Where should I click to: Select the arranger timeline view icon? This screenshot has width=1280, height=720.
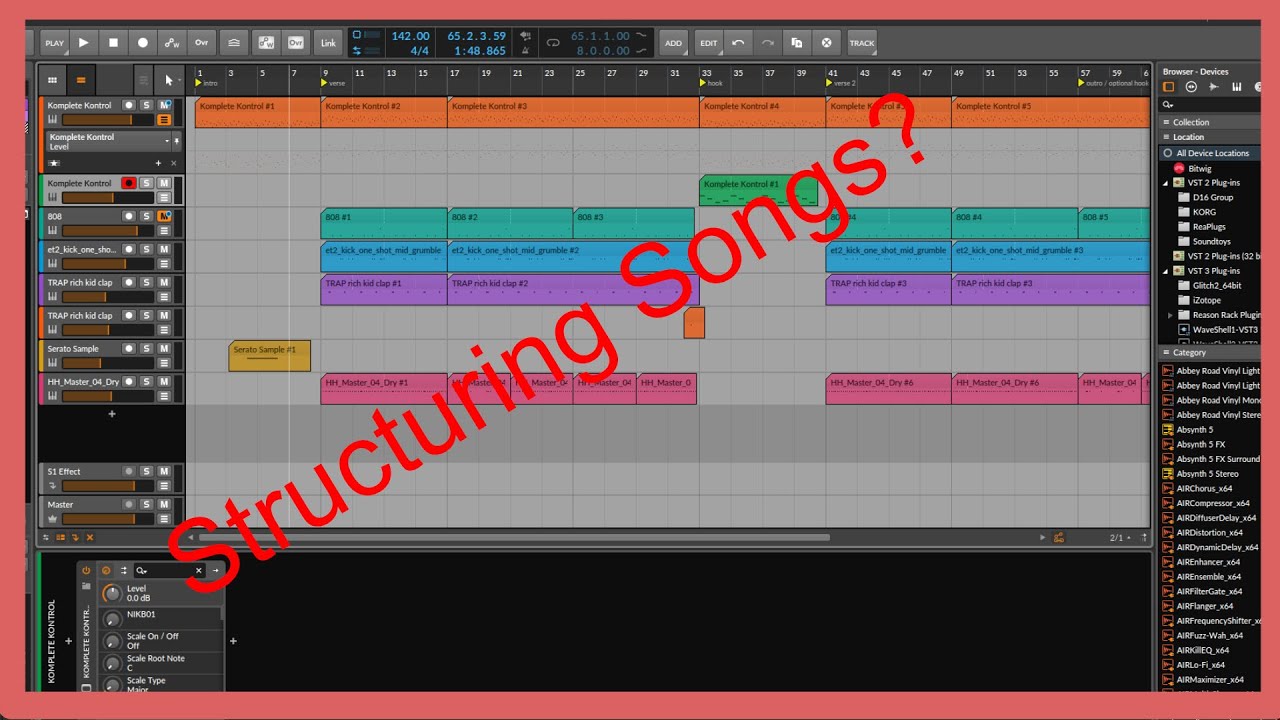pos(81,80)
